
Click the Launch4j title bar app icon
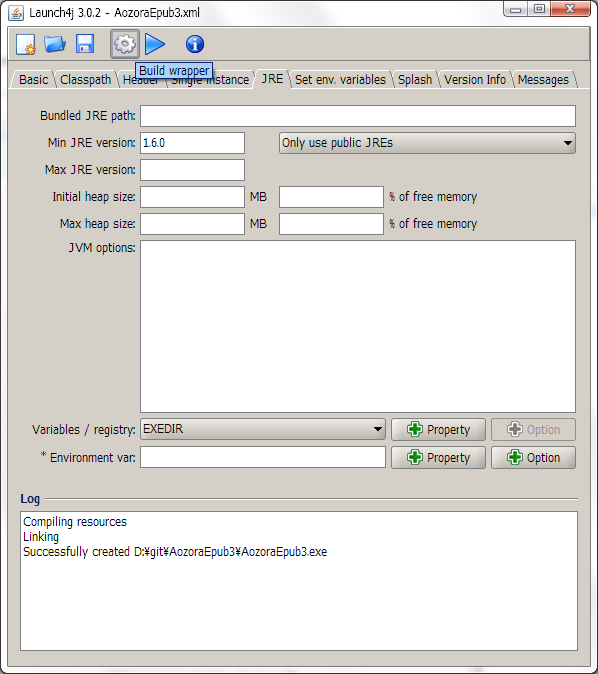[x=16, y=13]
